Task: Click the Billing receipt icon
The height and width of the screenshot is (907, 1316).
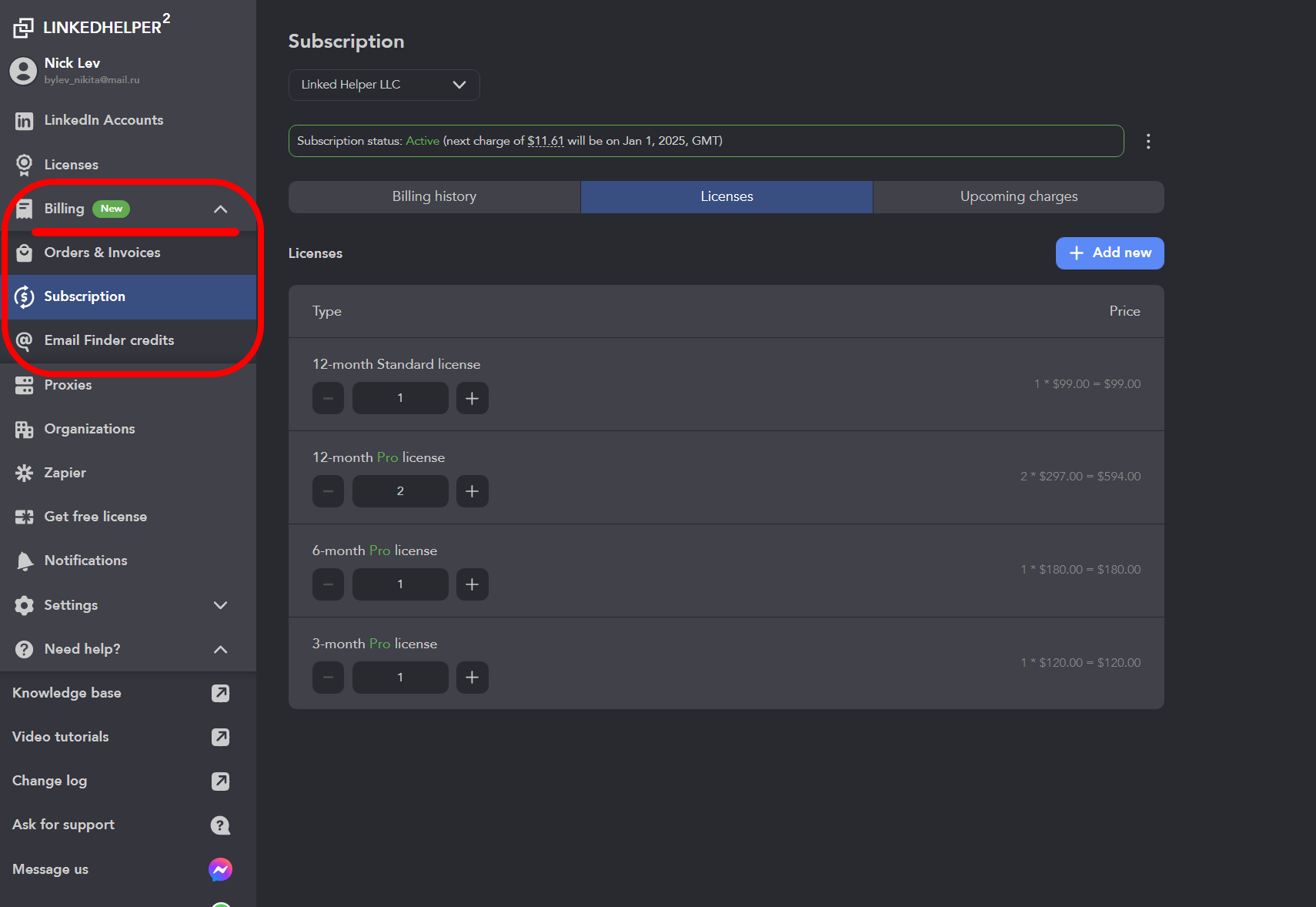Action: [x=25, y=209]
